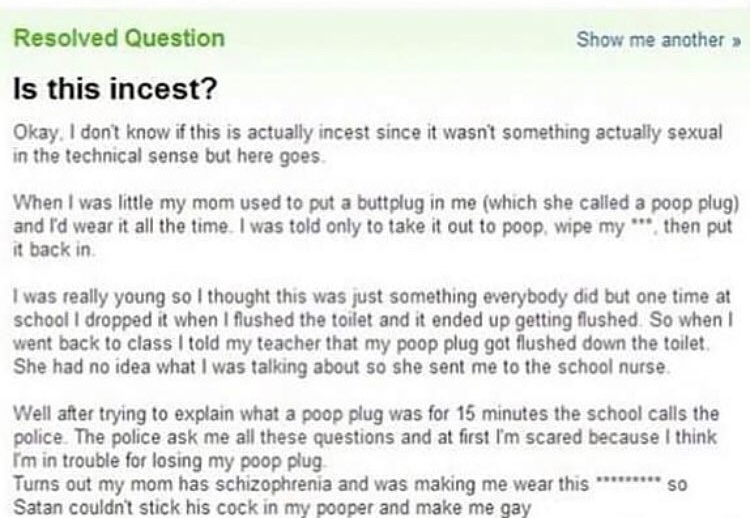This screenshot has width=750, height=518.
Task: Click the long asterisk-censored word near the bottom
Action: 627,480
